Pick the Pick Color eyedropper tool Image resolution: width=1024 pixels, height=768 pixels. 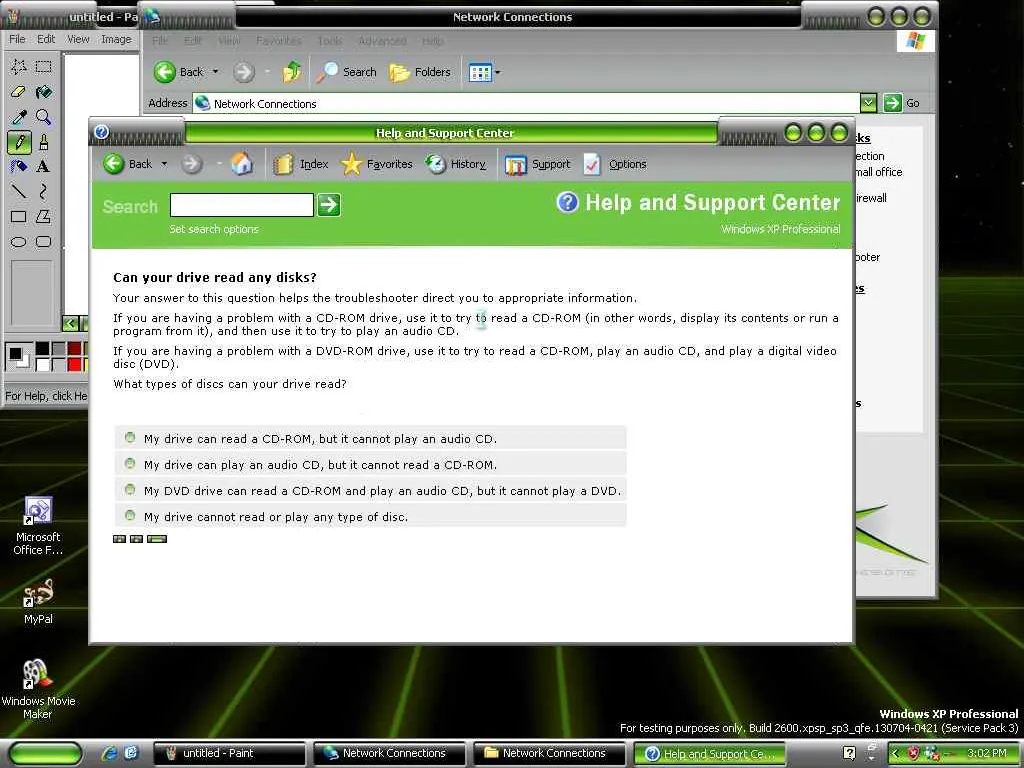[x=18, y=116]
